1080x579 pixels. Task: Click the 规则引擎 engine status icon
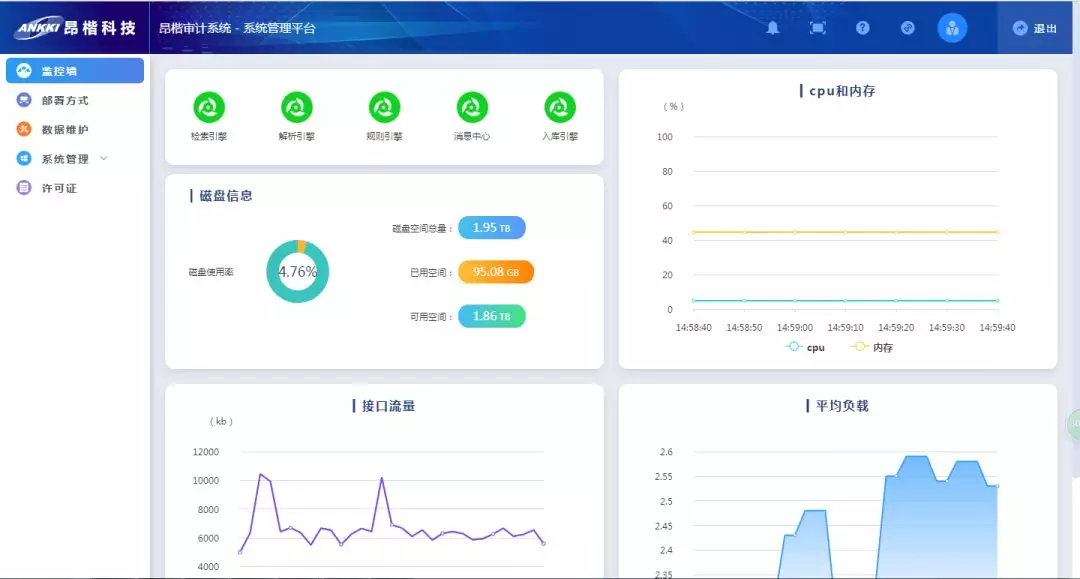[384, 107]
